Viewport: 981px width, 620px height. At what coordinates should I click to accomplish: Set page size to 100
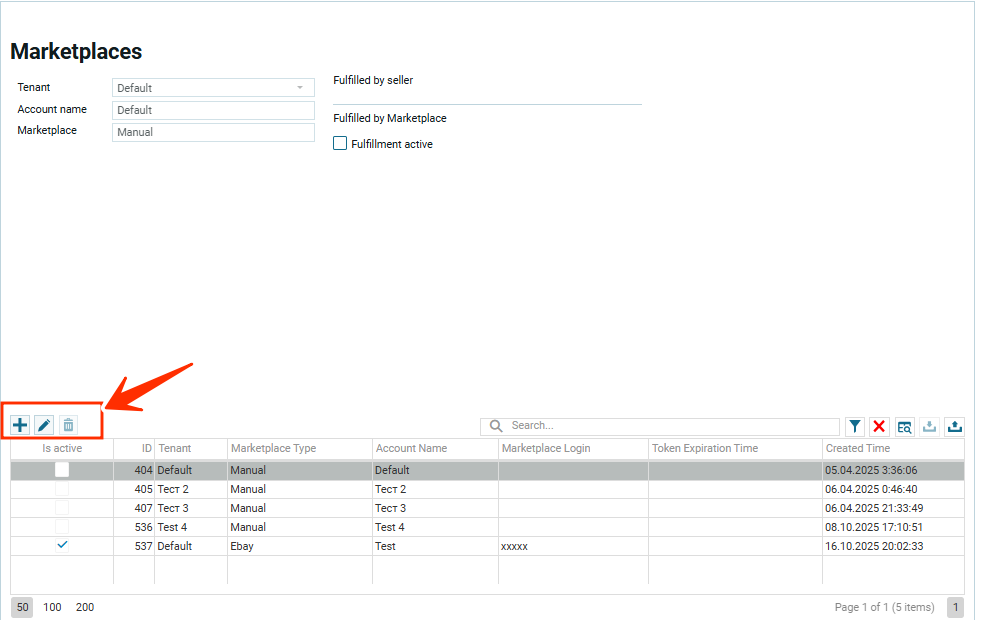(x=52, y=607)
